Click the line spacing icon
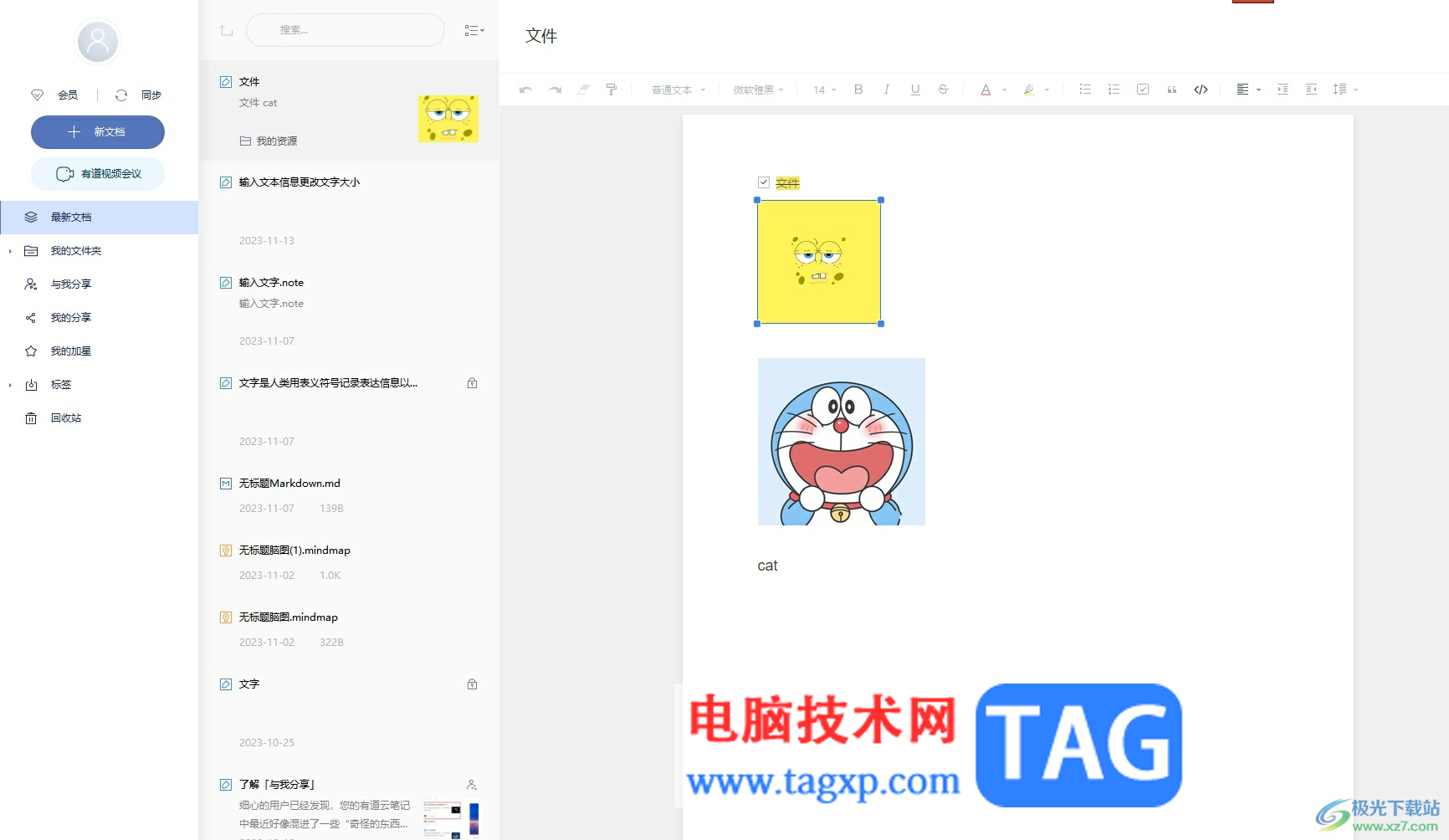Screen dimensions: 1449x840 point(1339,90)
